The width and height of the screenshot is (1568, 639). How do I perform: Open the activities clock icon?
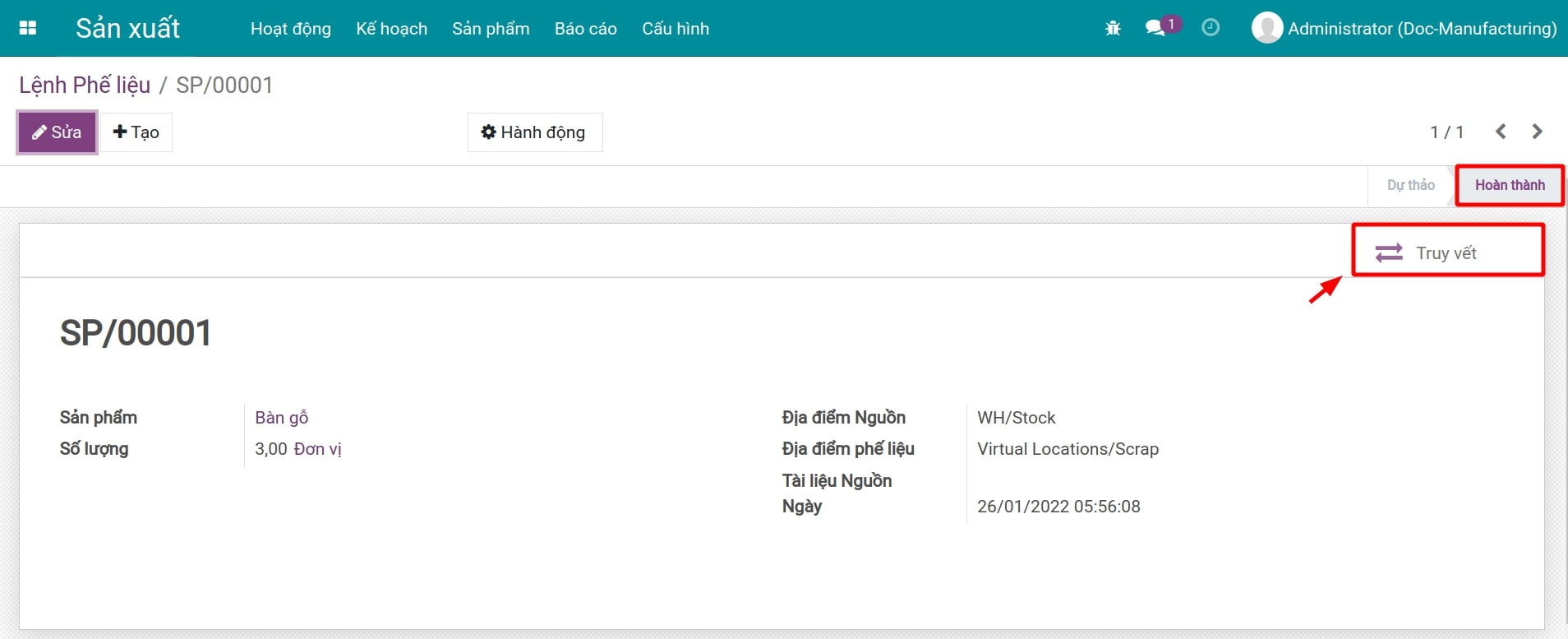click(x=1210, y=28)
